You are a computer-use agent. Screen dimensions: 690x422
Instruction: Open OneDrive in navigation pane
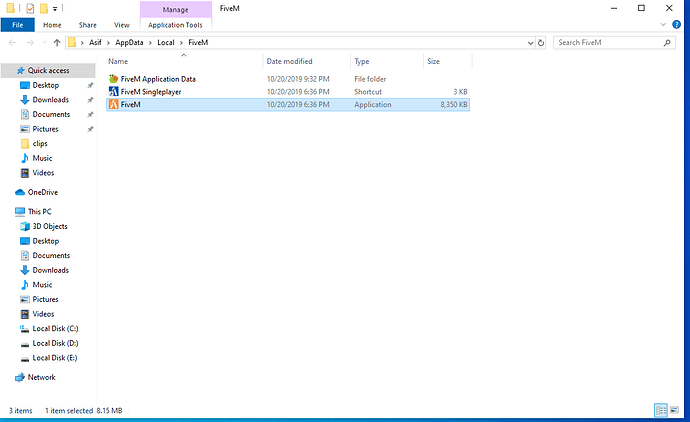pyautogui.click(x=42, y=192)
